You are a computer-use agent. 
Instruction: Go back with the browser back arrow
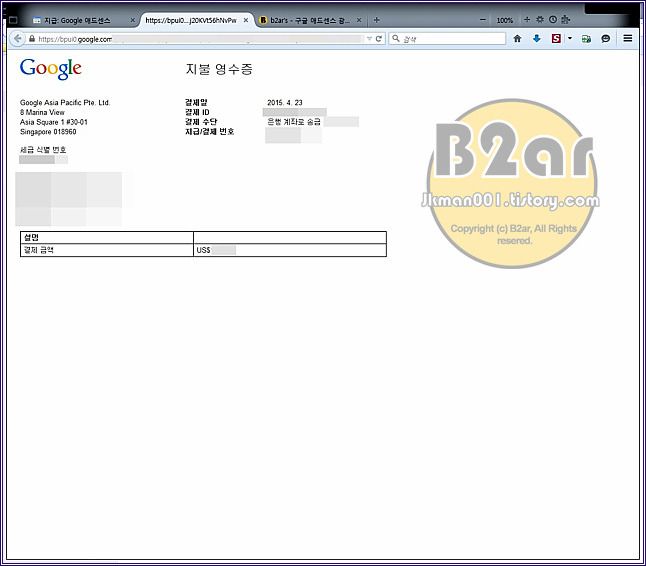(17, 39)
